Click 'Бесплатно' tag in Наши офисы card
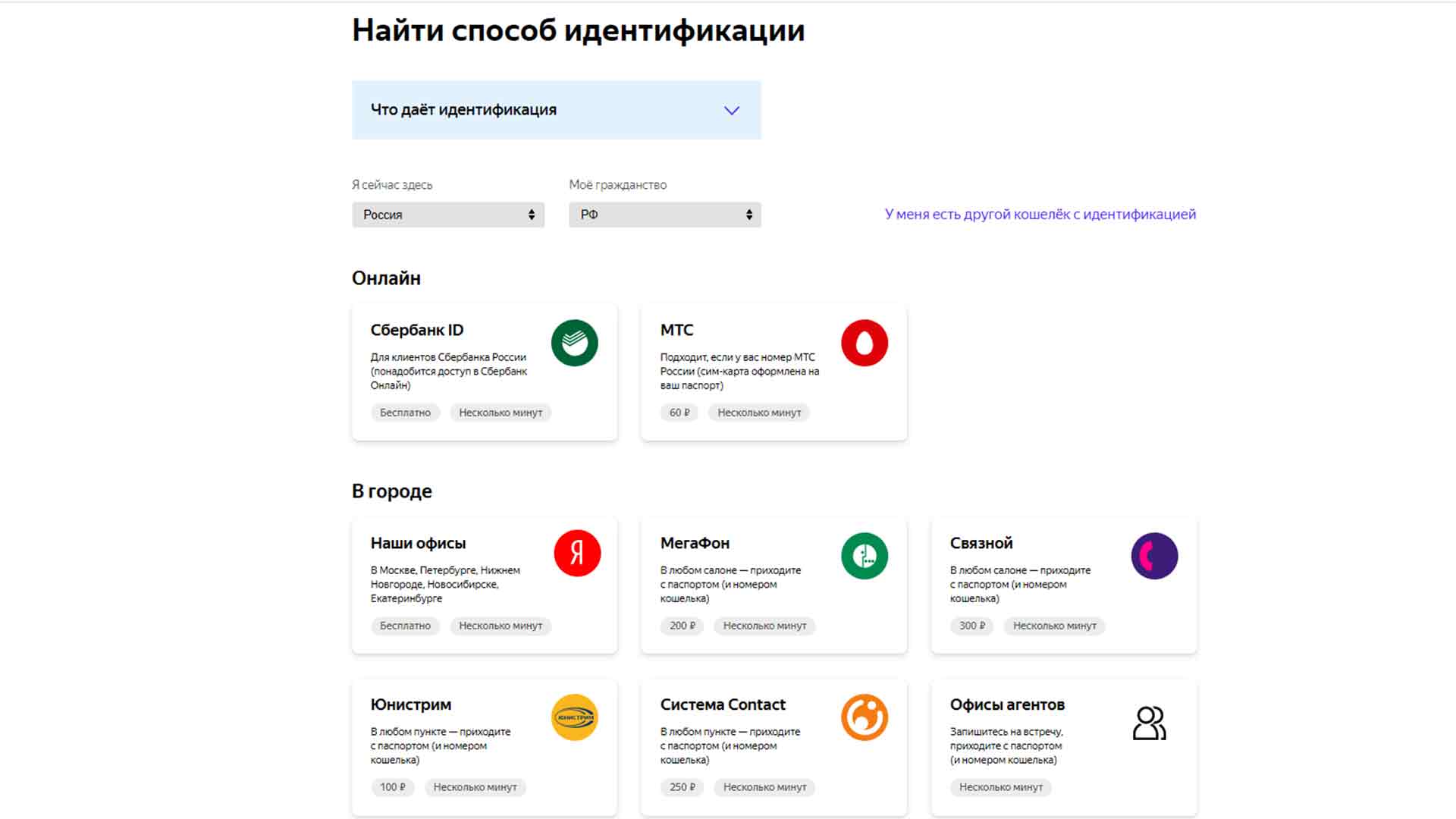The image size is (1456, 819). click(405, 626)
